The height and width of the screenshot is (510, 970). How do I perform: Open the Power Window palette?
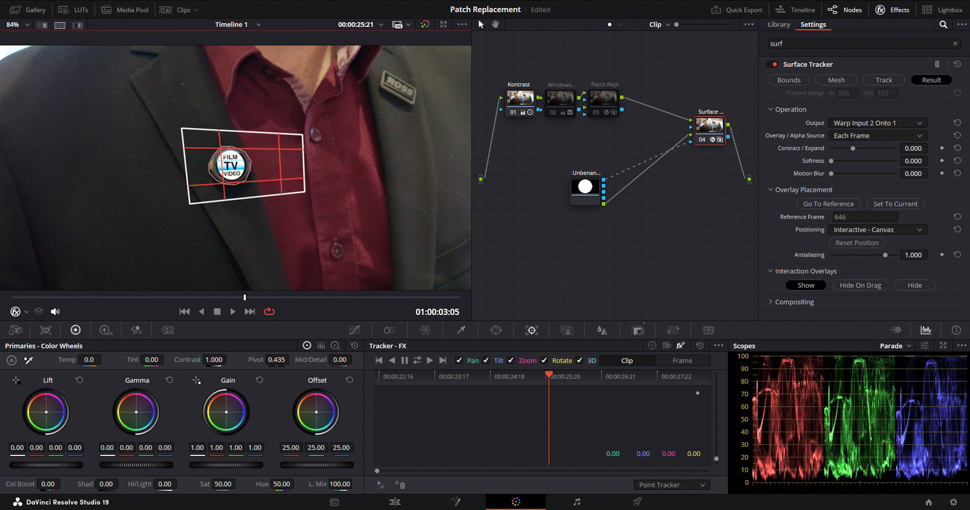pos(496,331)
